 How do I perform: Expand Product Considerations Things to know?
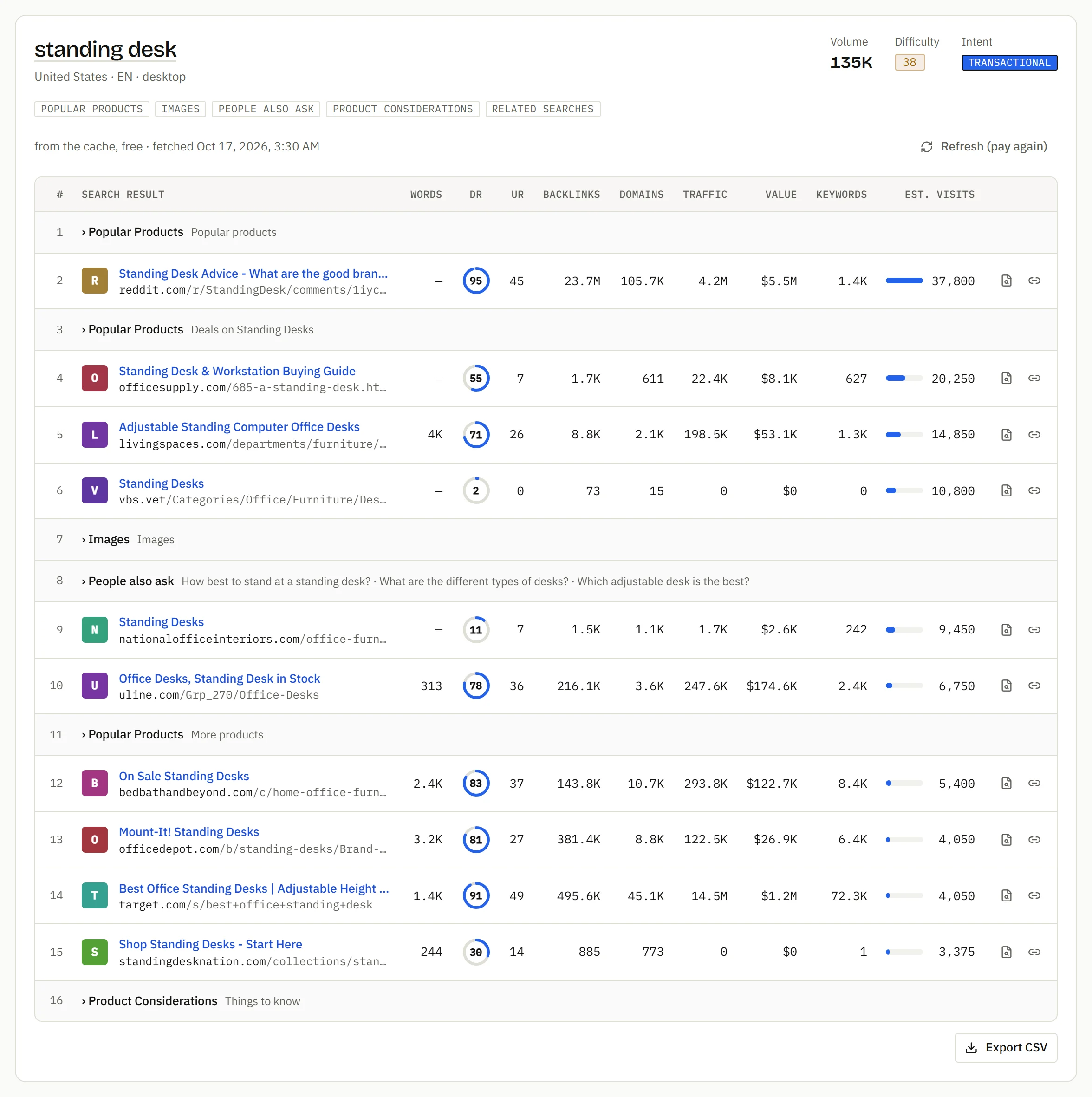pyautogui.click(x=546, y=1001)
